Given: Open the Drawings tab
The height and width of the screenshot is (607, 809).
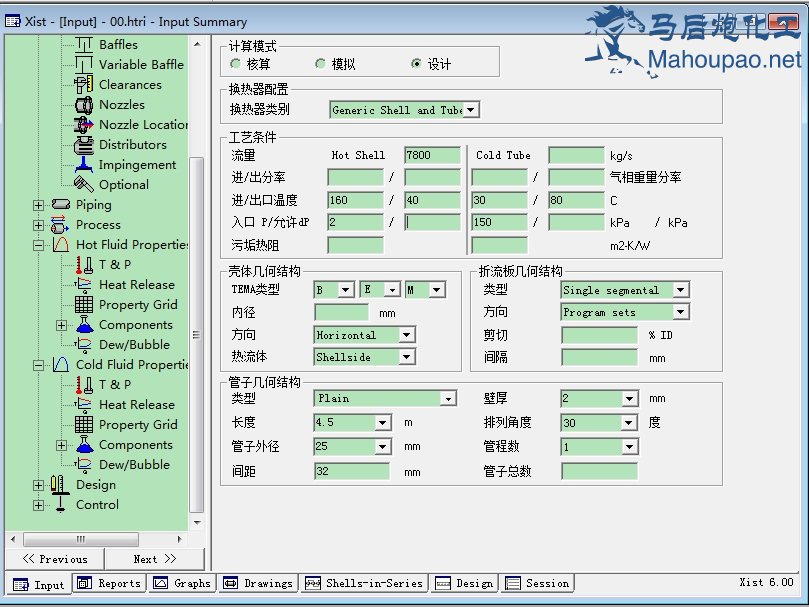Looking at the screenshot, I should pyautogui.click(x=258, y=584).
